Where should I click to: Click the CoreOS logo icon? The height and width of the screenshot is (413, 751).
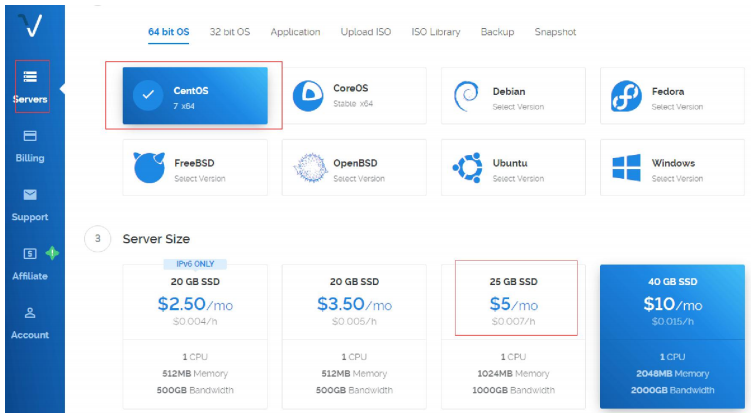pos(308,96)
